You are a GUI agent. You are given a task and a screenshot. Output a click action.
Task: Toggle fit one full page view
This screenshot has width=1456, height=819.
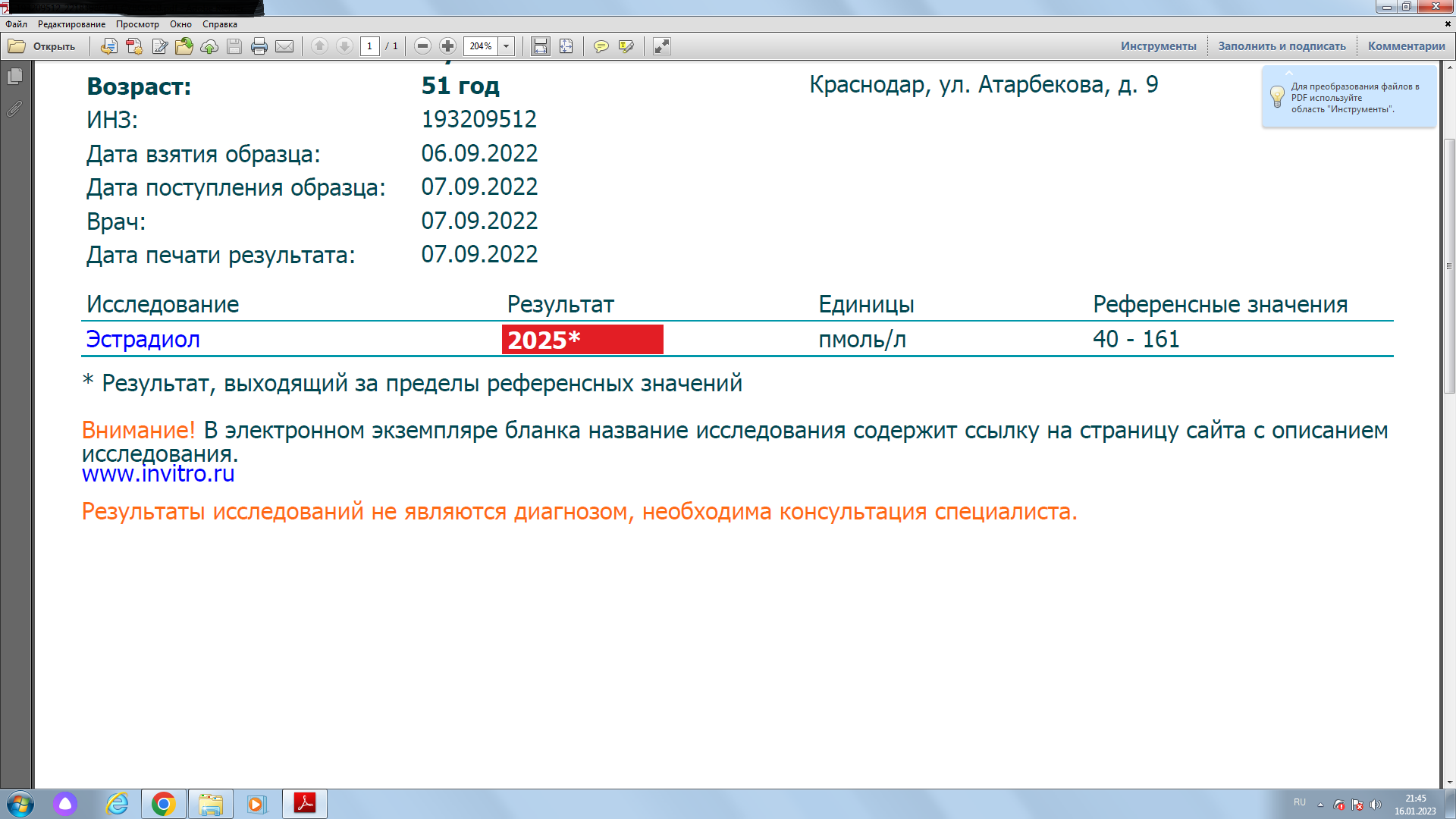[x=566, y=46]
